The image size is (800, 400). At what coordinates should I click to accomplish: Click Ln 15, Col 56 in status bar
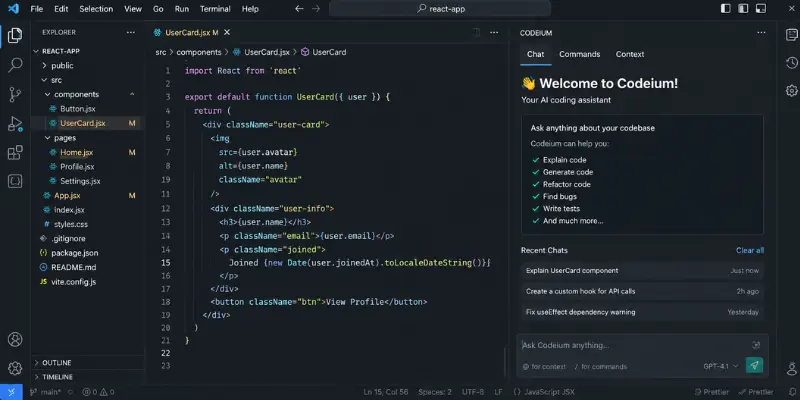point(386,392)
